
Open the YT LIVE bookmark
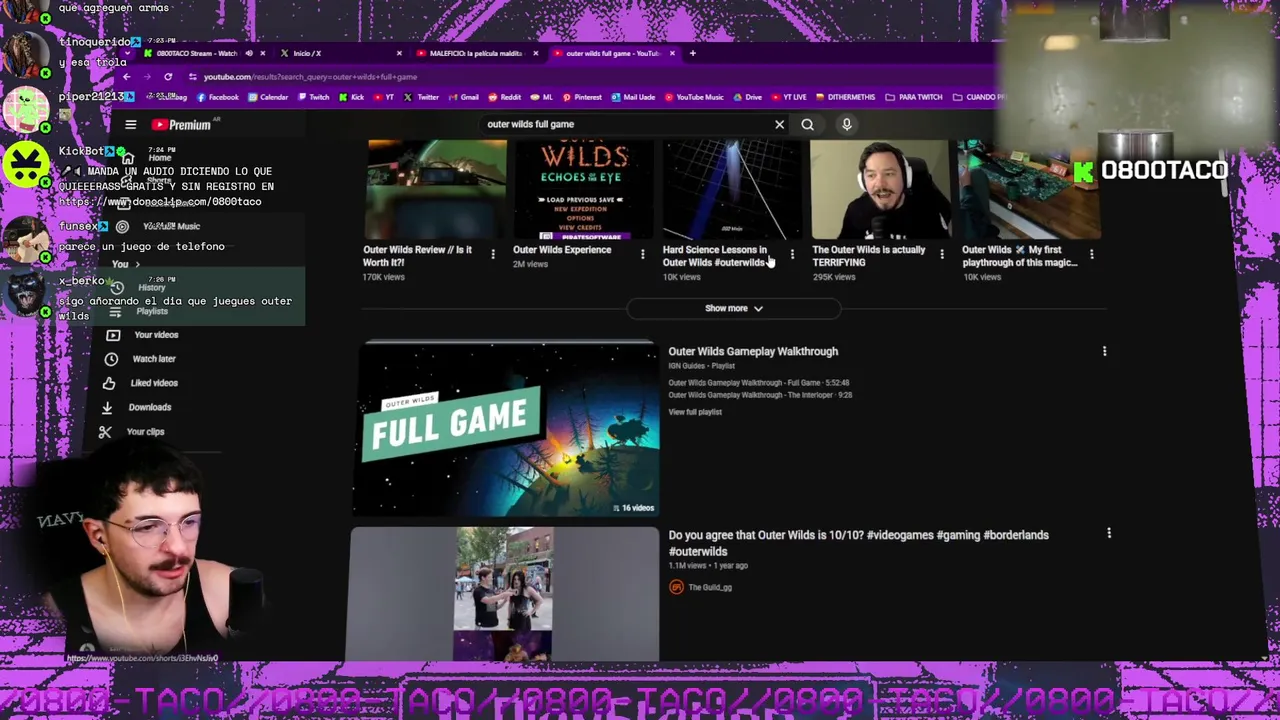coord(789,97)
